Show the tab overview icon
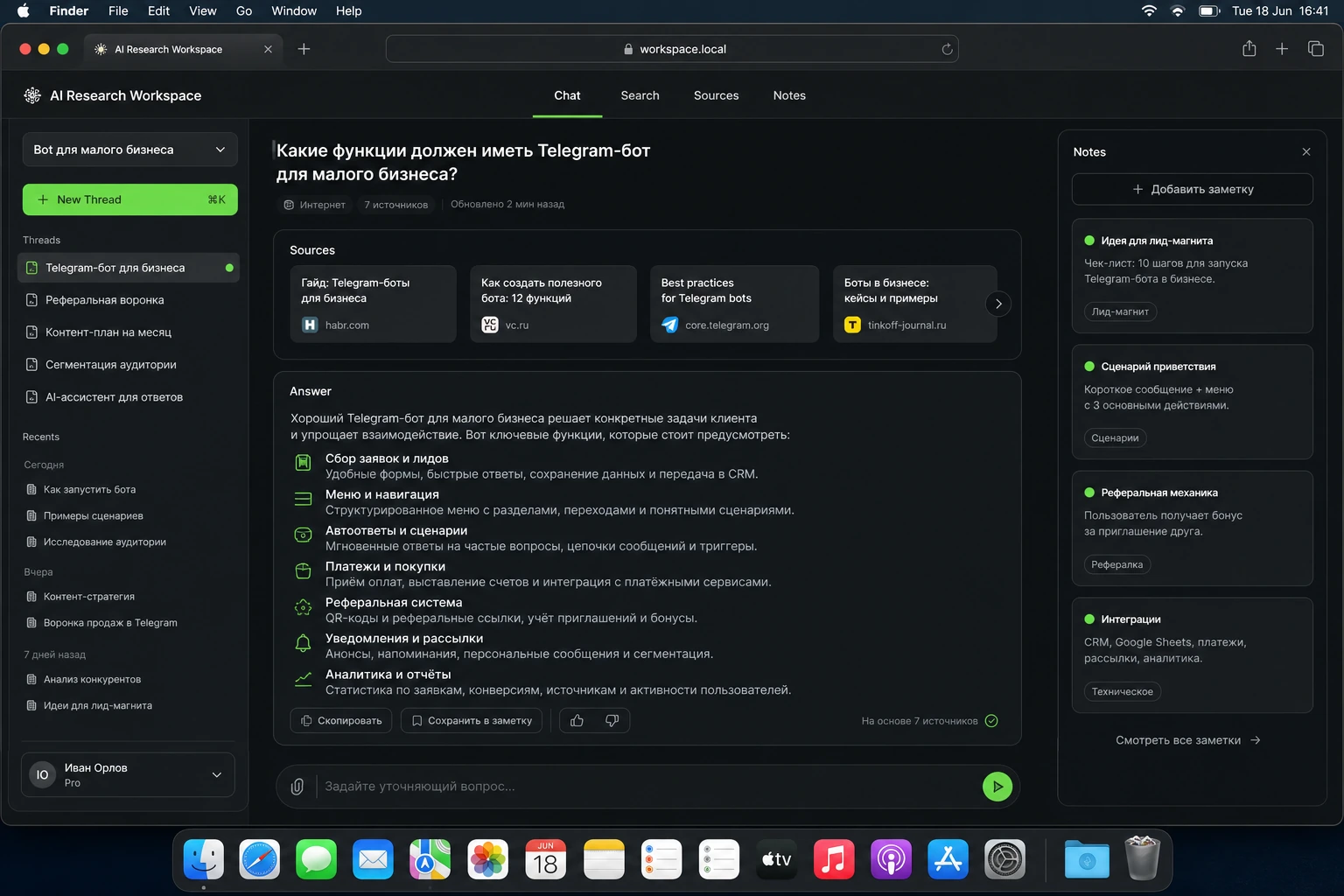The width and height of the screenshot is (1344, 896). 1315,49
